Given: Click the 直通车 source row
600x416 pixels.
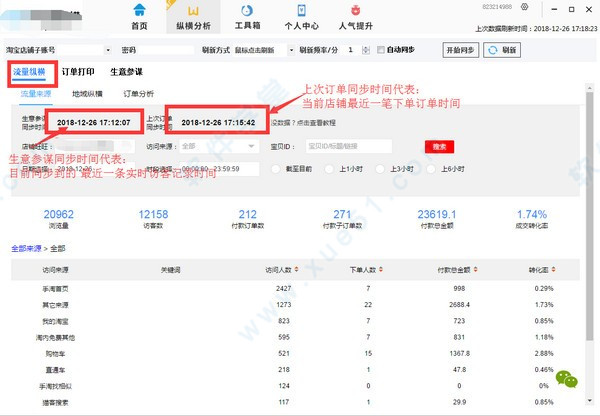Looking at the screenshot, I should [x=295, y=370].
